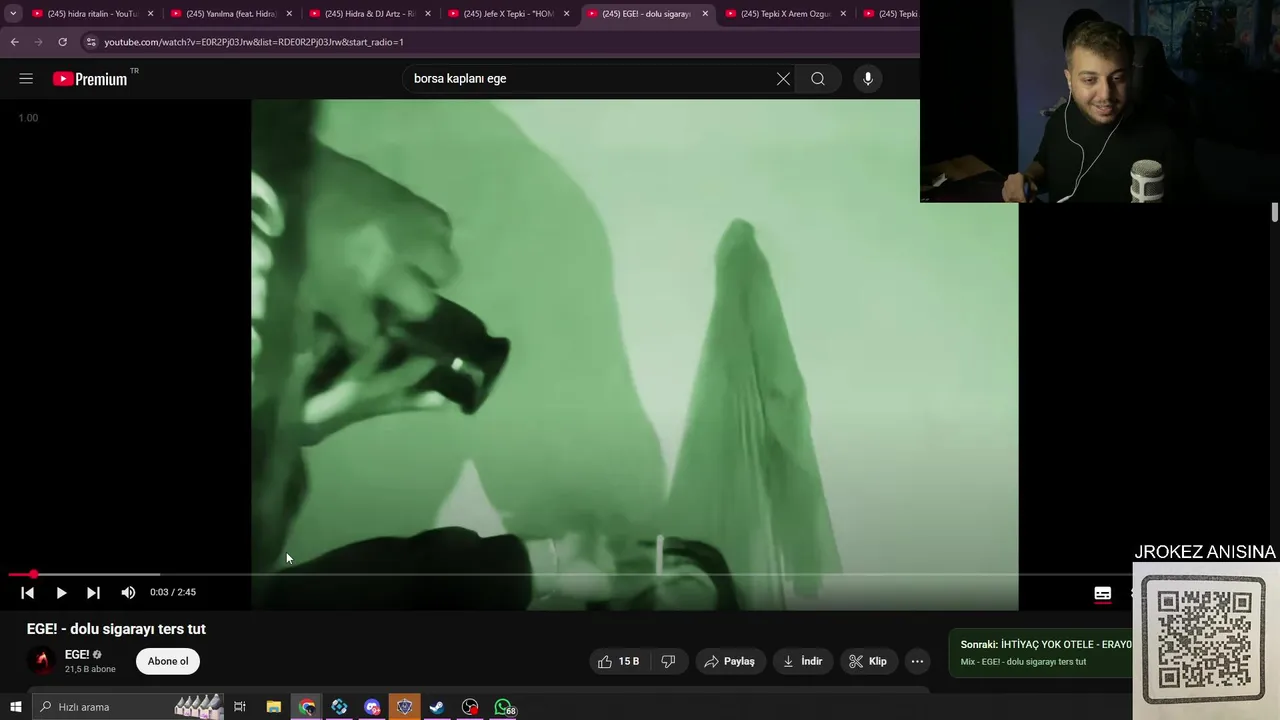Switch to the Hidra & DJ Artz tab
This screenshot has width=1280, height=720.
tap(368, 14)
